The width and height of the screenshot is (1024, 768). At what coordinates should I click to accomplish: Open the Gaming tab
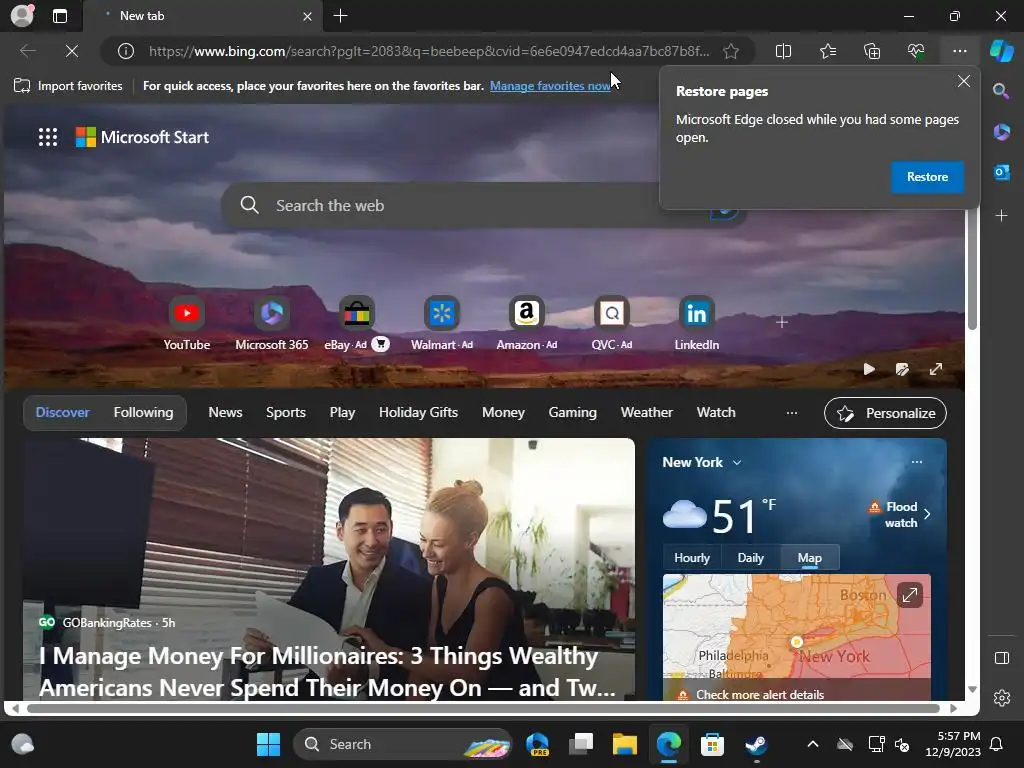[x=573, y=413]
